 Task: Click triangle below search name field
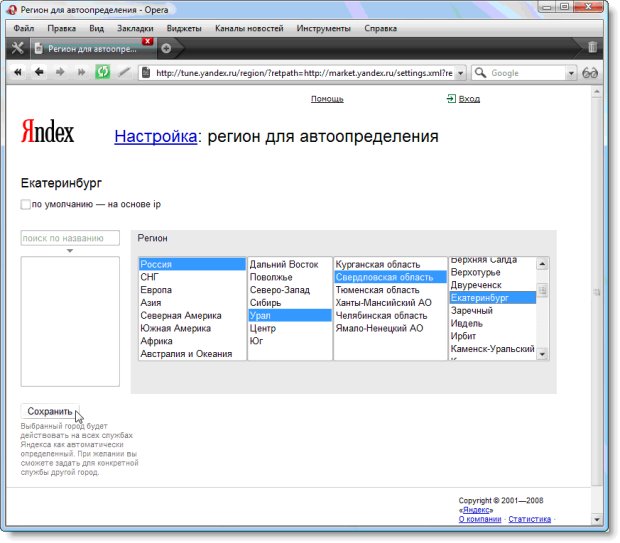[x=70, y=251]
